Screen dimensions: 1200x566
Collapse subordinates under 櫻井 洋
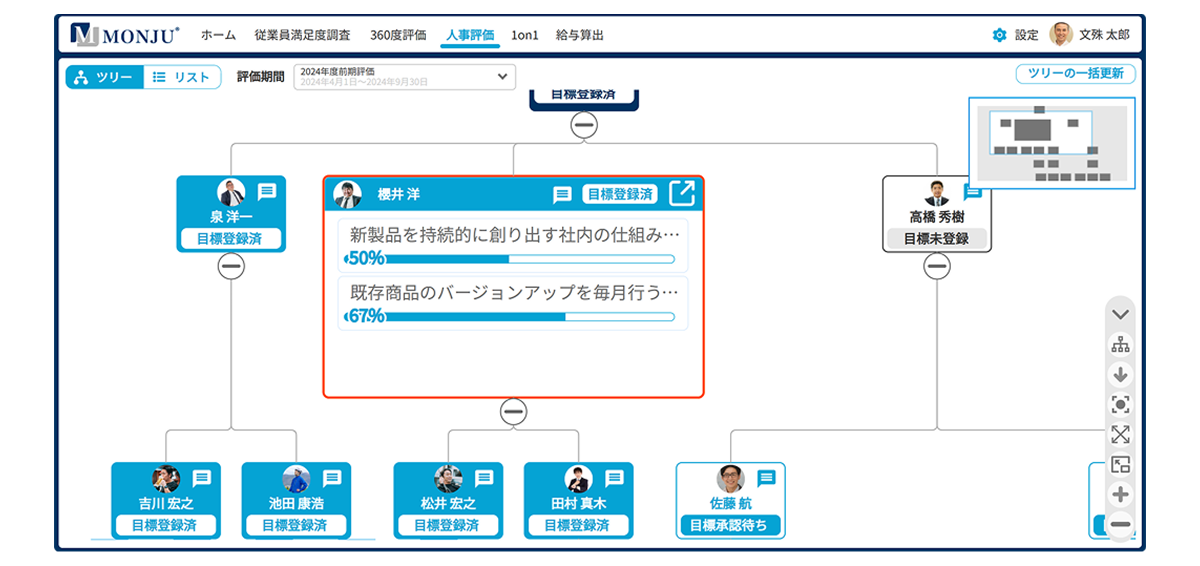click(x=514, y=411)
